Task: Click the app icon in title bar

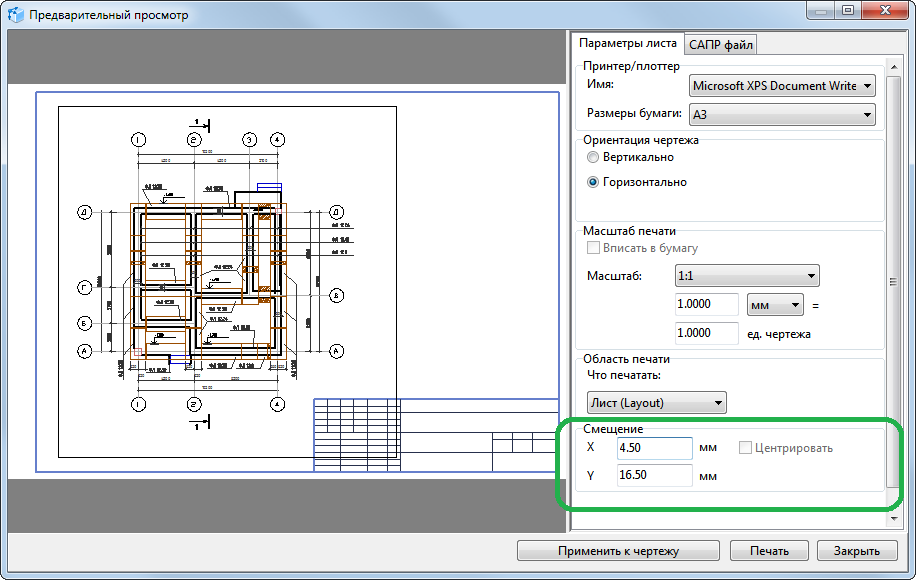Action: 17,16
